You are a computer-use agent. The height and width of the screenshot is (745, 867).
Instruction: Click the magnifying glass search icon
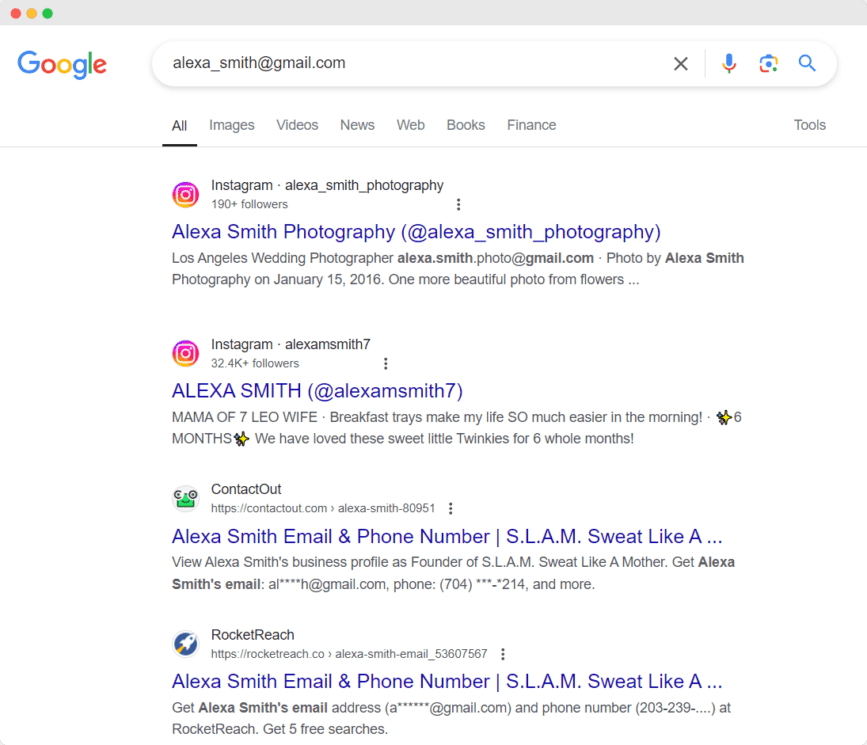[x=807, y=63]
